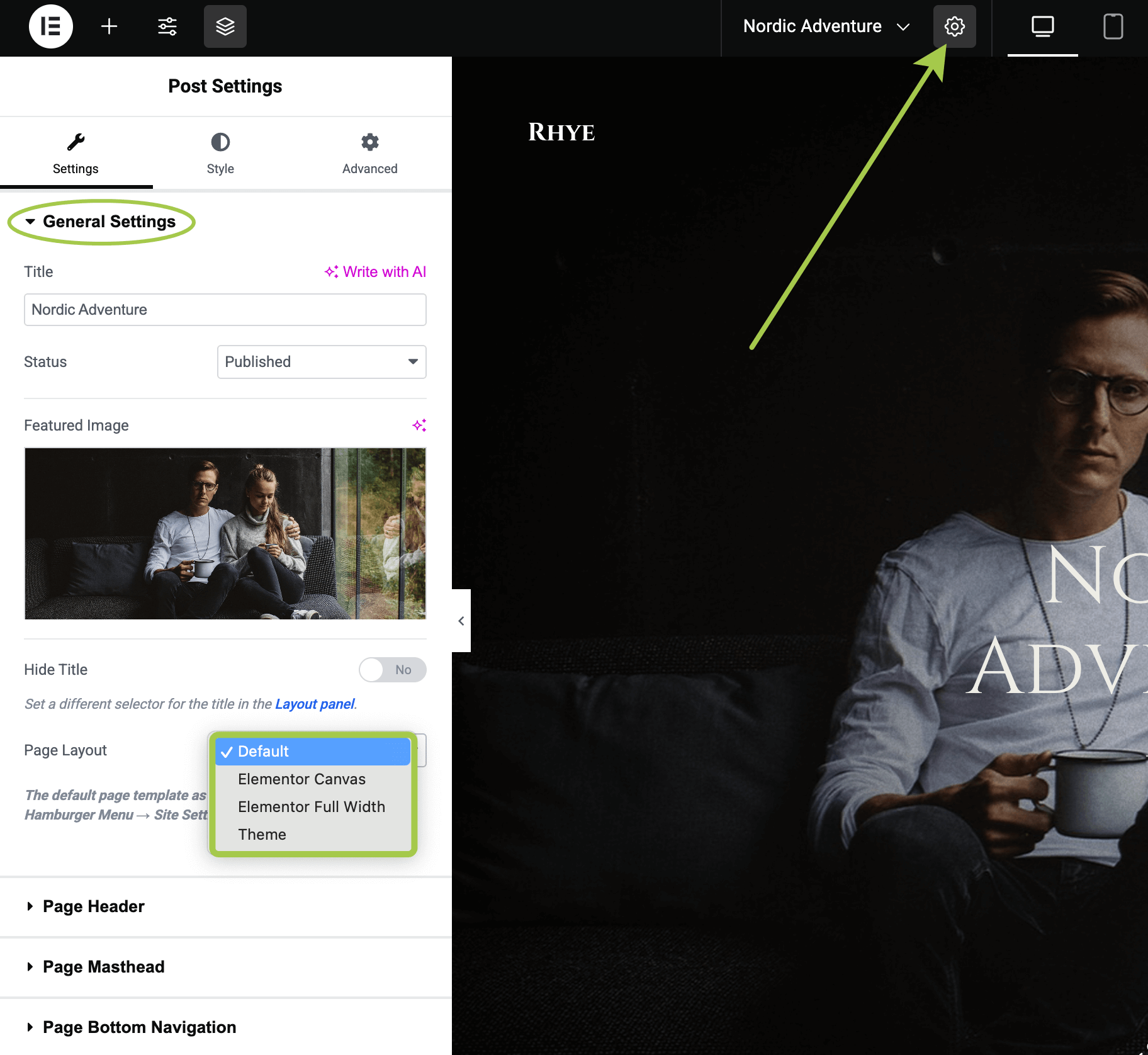Viewport: 1148px width, 1055px height.
Task: Expand the Page Bottom Navigation section
Action: (139, 1027)
